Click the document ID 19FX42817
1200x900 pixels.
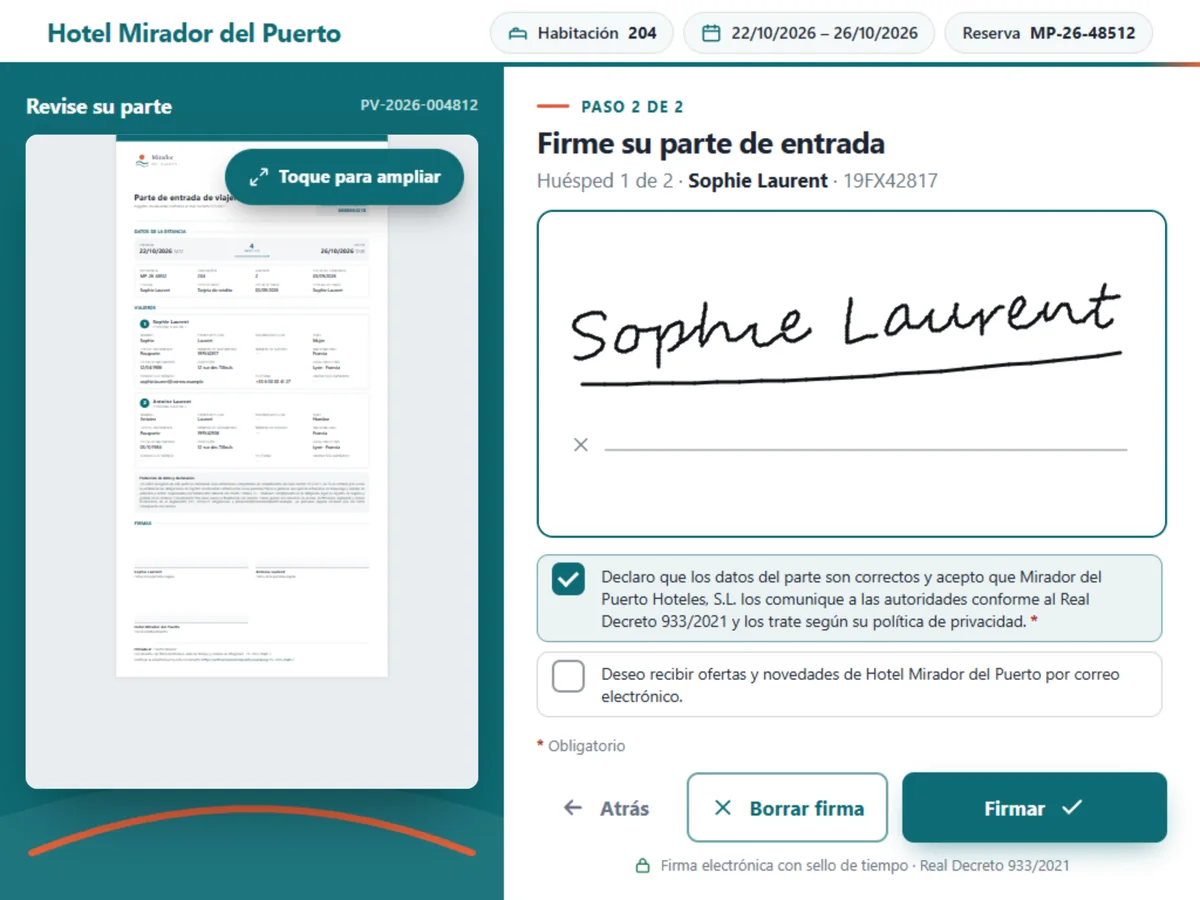pos(891,181)
